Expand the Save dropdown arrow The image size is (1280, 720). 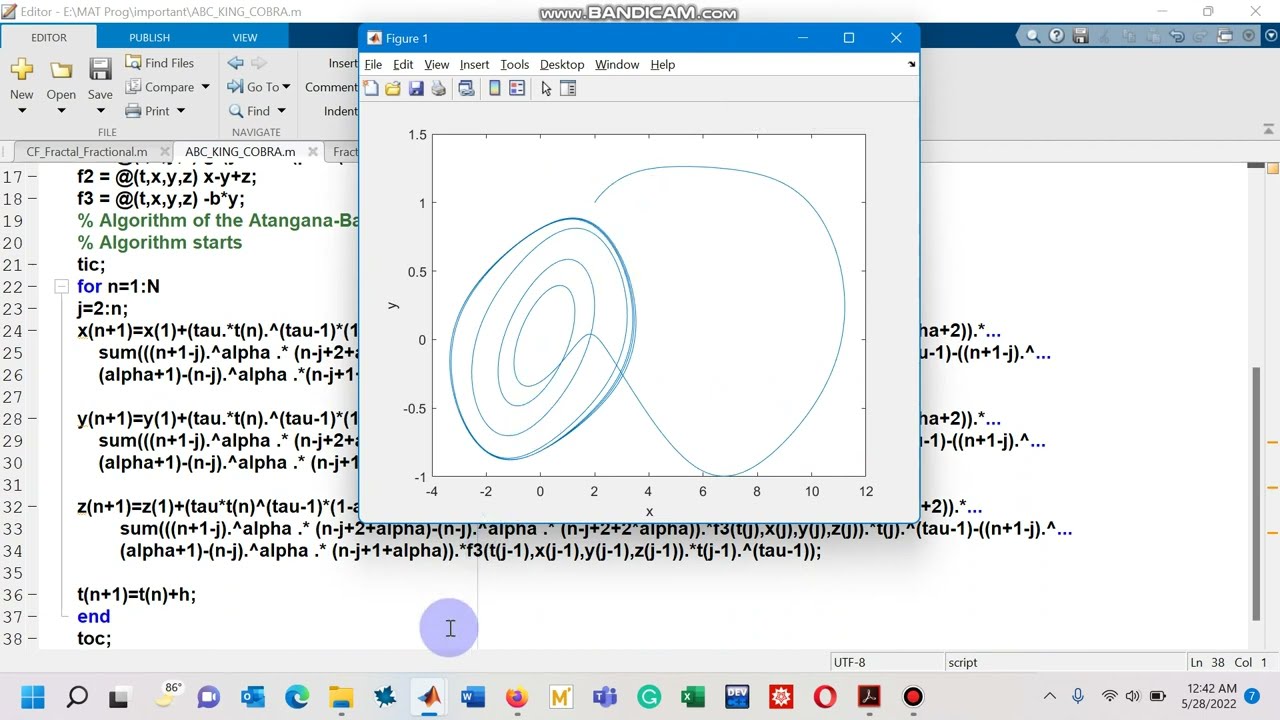[100, 110]
